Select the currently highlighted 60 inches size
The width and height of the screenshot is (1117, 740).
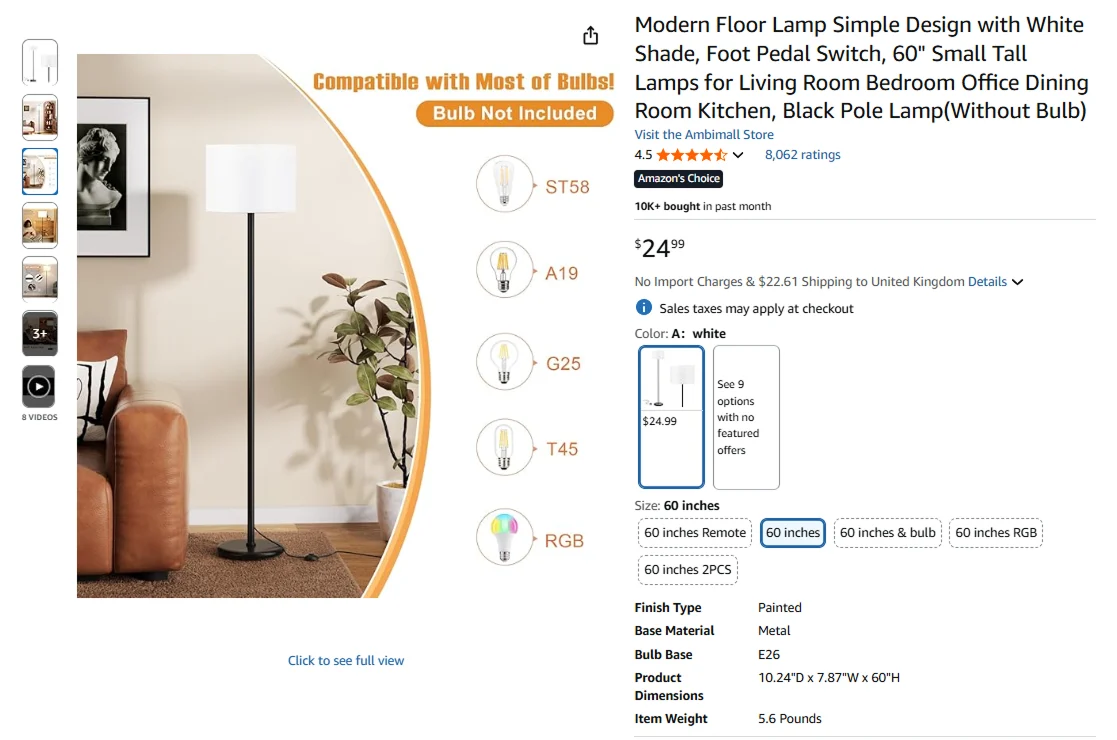coord(792,533)
